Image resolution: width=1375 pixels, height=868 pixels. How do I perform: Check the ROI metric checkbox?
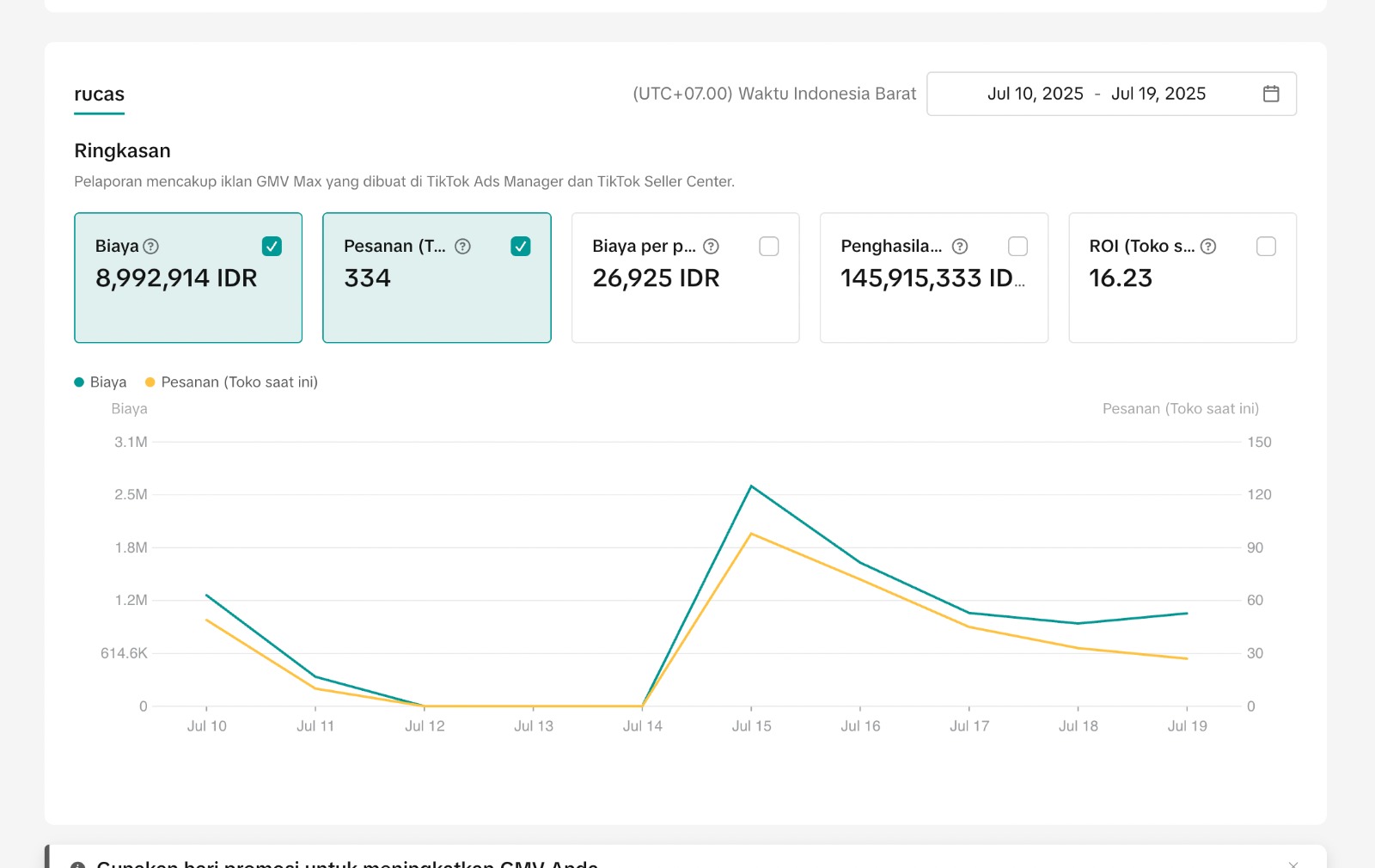pos(1266,247)
